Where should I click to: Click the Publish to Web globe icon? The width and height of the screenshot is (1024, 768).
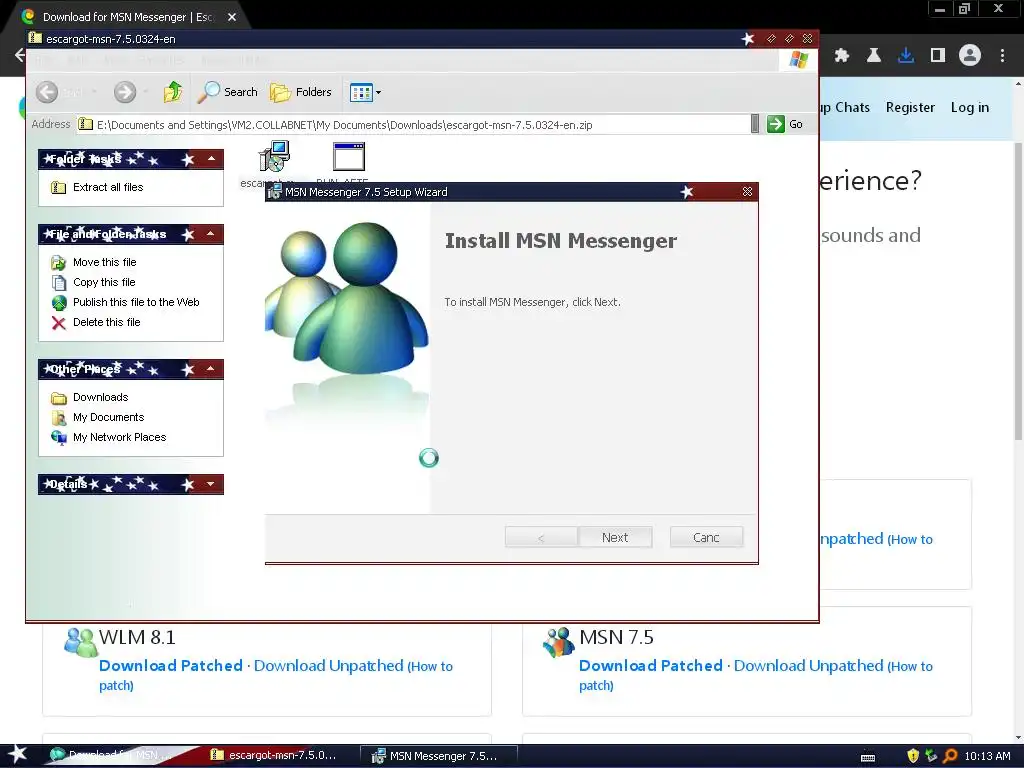(x=59, y=302)
